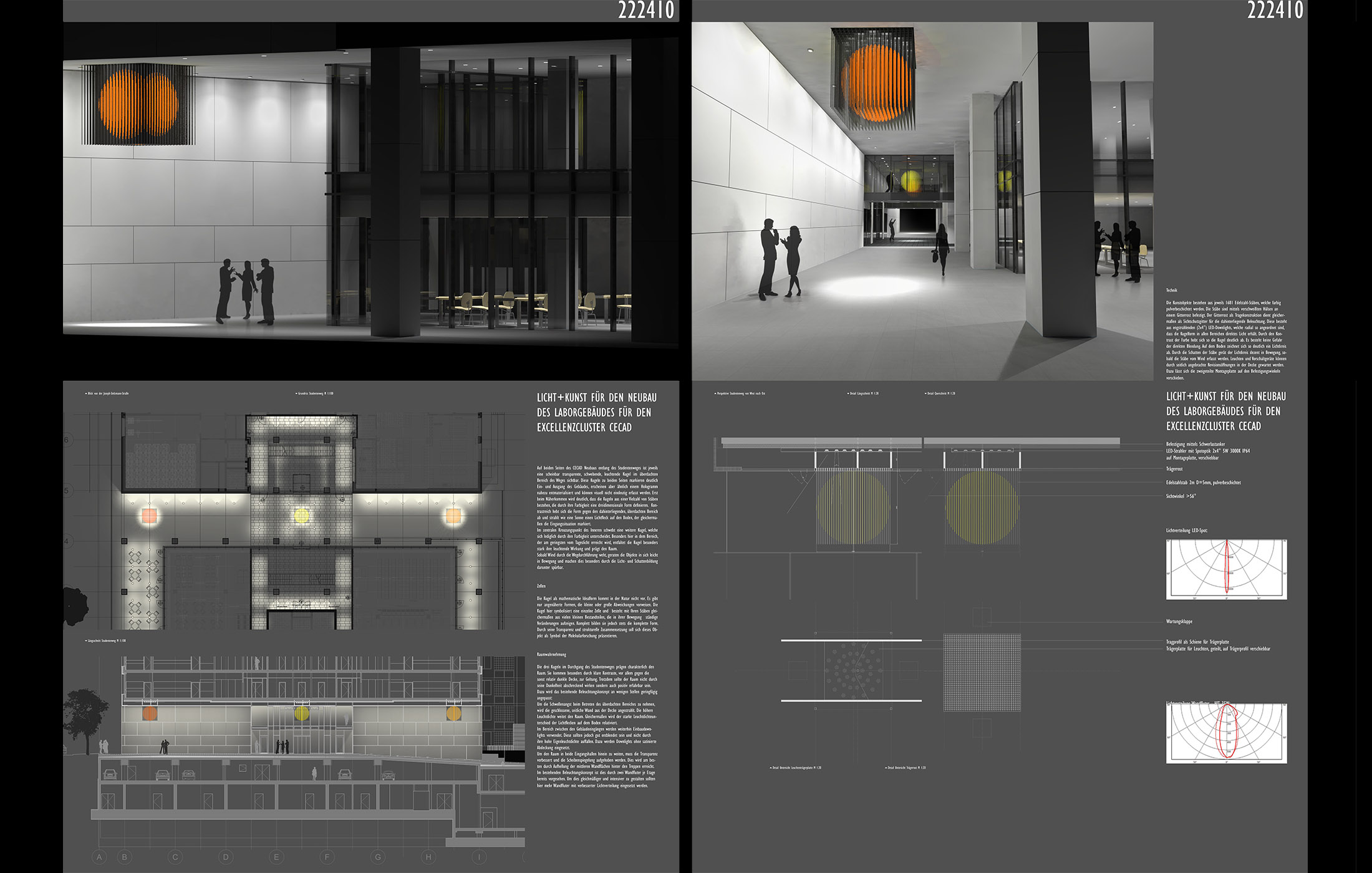Click the orange sphere at the plan's right

[453, 516]
